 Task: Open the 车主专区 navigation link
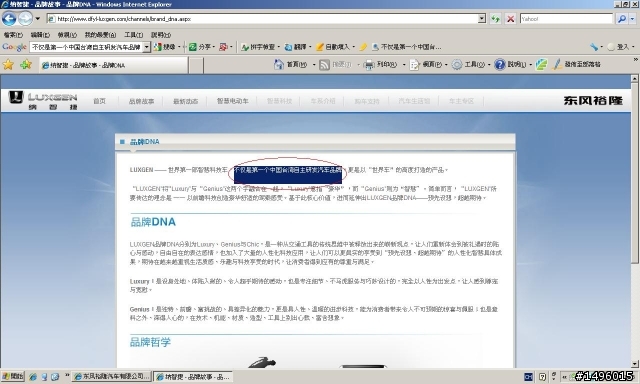[461, 101]
